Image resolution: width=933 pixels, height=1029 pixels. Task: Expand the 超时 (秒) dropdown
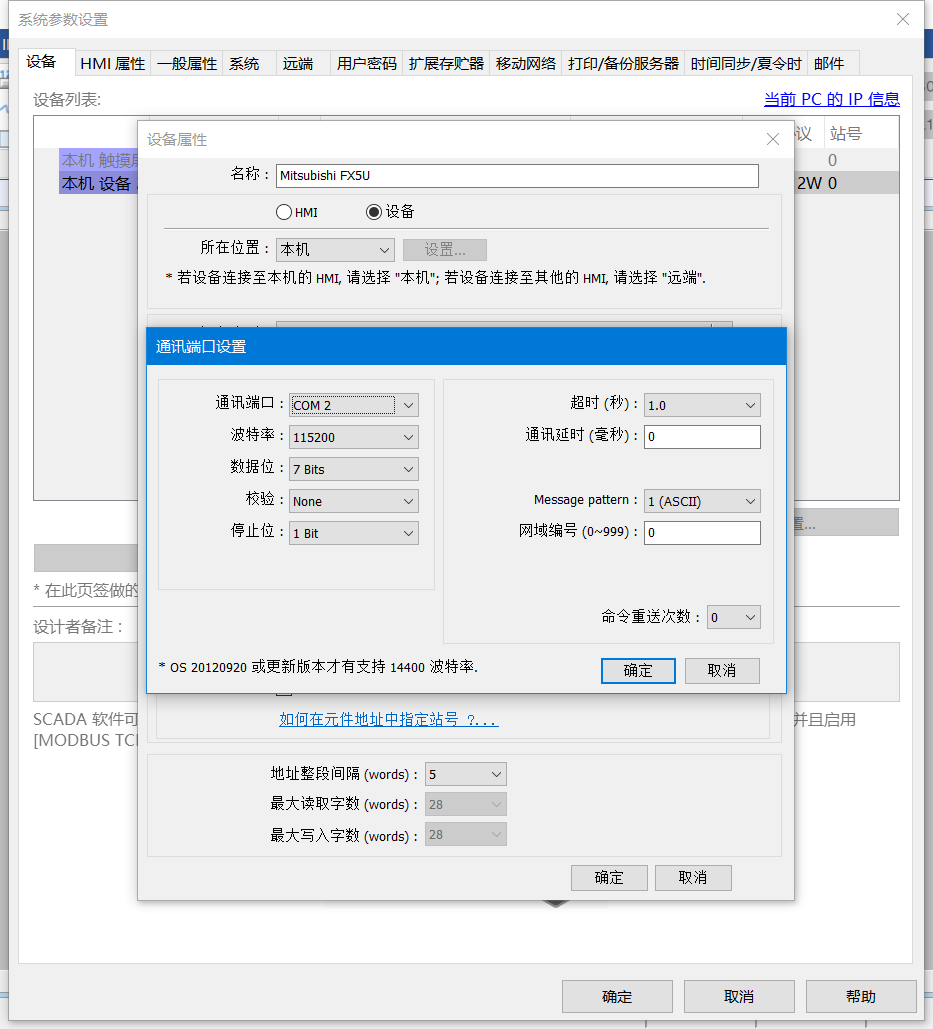[702, 405]
